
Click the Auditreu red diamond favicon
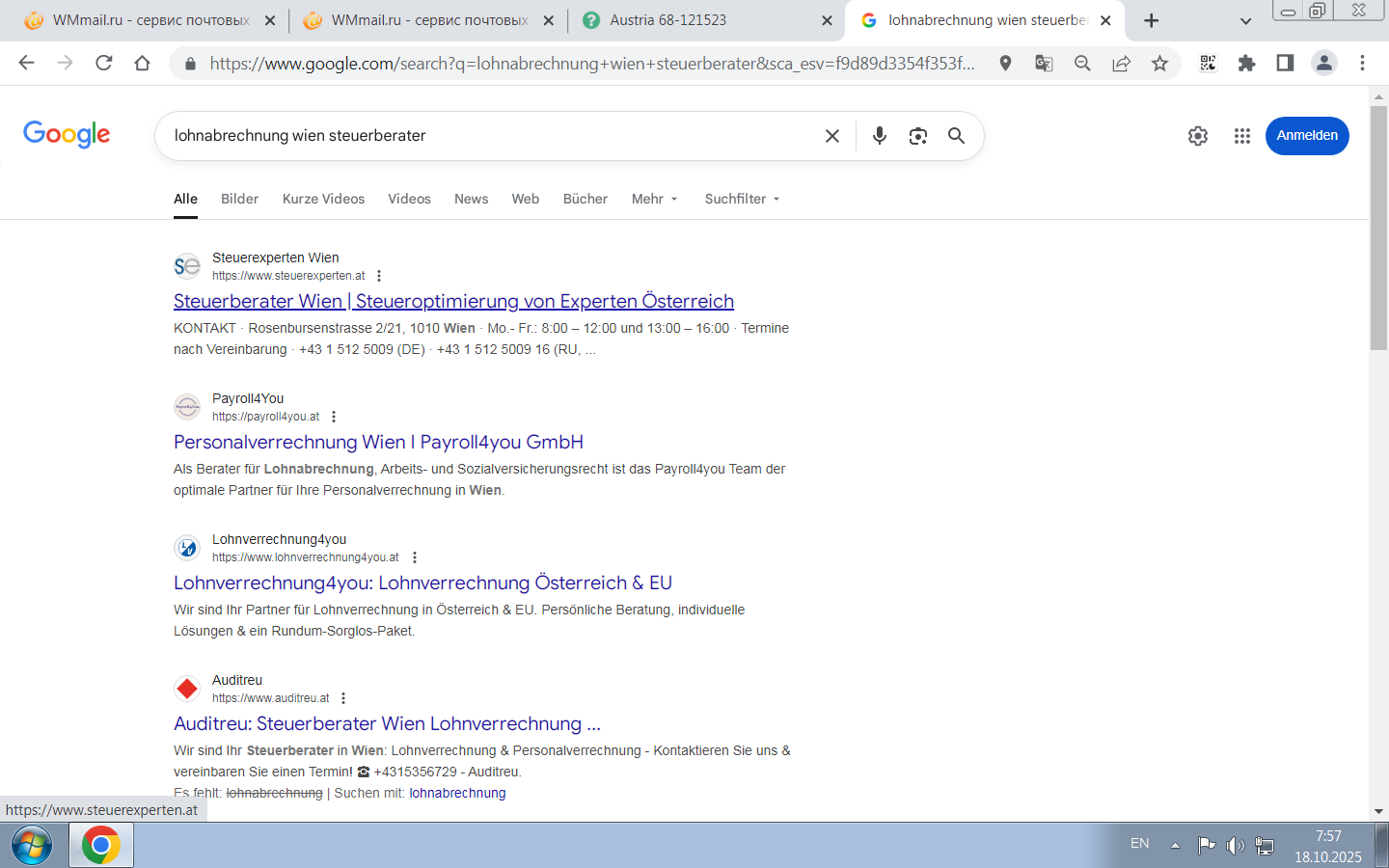187,689
